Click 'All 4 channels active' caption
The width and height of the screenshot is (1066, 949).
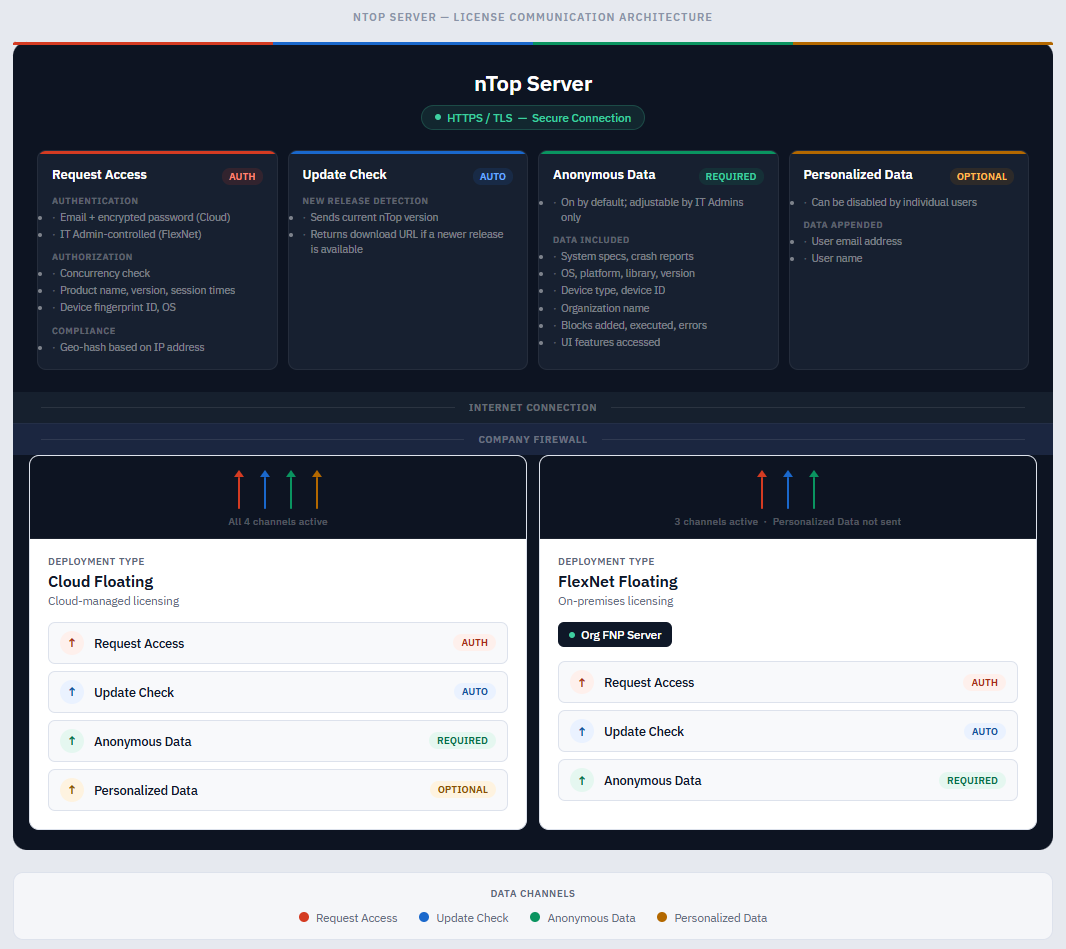tap(278, 521)
